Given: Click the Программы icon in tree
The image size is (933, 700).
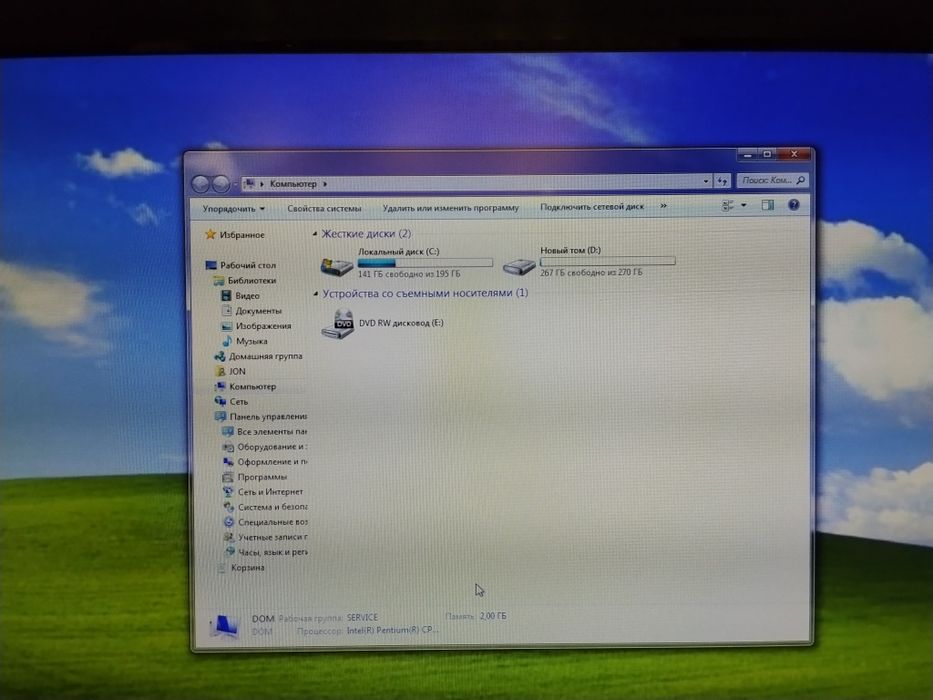Looking at the screenshot, I should point(228,477).
